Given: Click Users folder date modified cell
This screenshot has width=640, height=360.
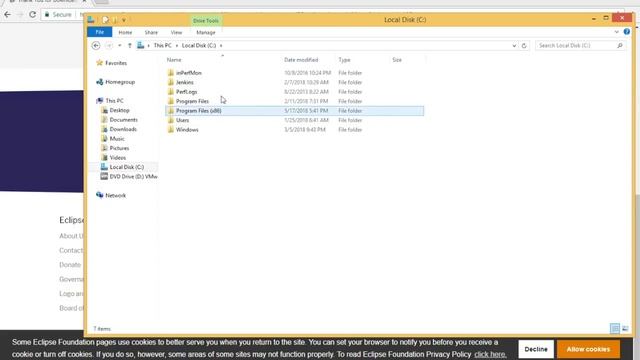Looking at the screenshot, I should click(306, 120).
